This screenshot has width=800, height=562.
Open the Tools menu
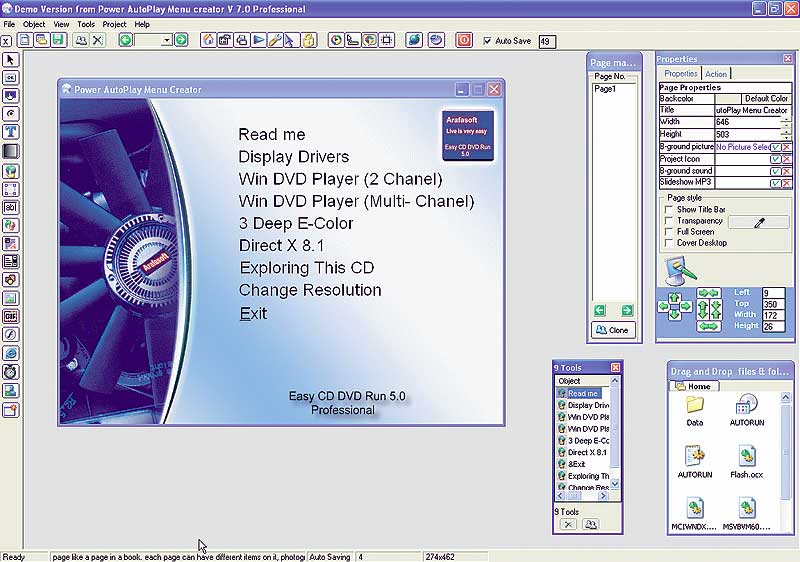tap(86, 24)
